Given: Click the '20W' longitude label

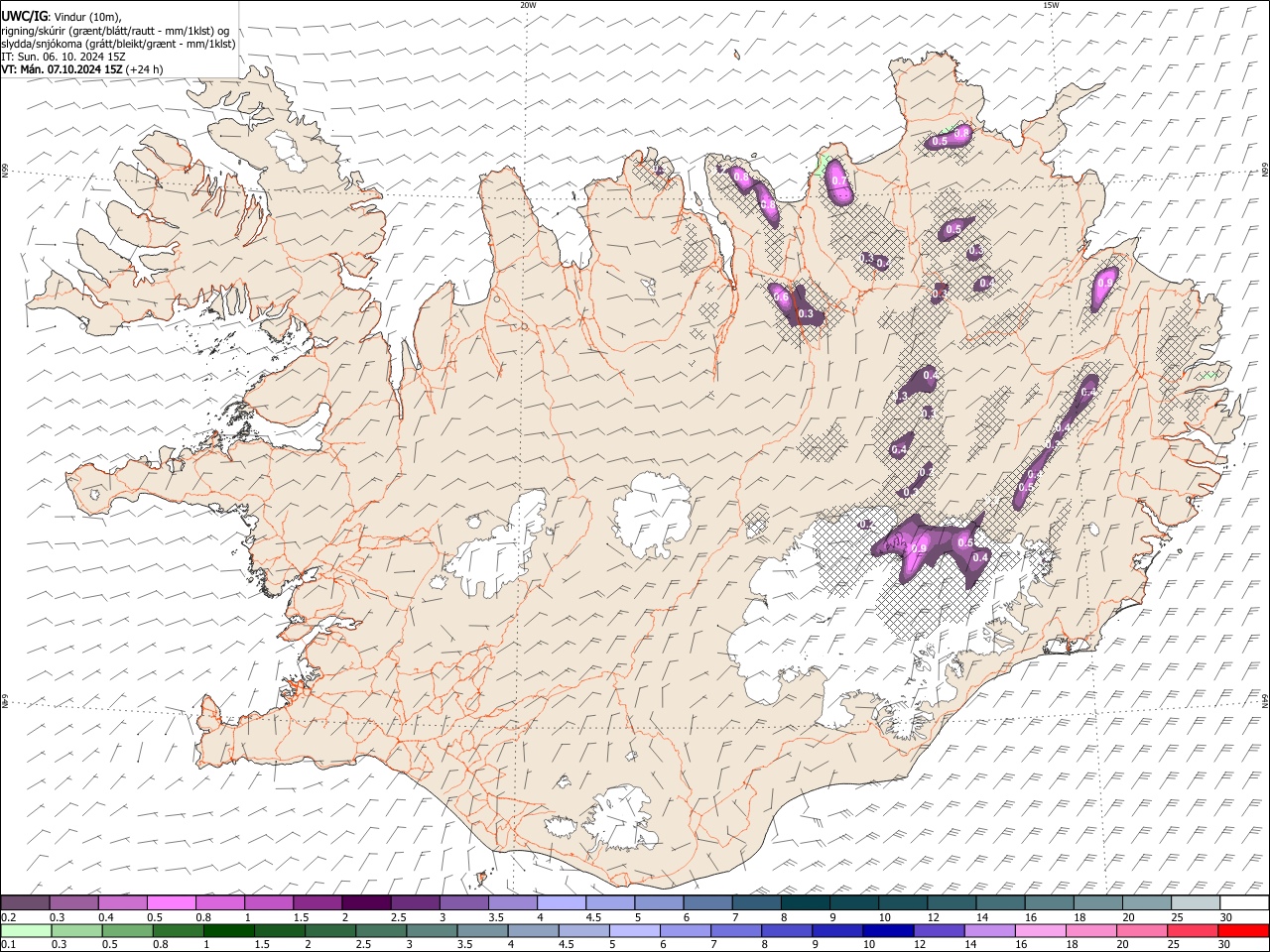Looking at the screenshot, I should point(528,5).
